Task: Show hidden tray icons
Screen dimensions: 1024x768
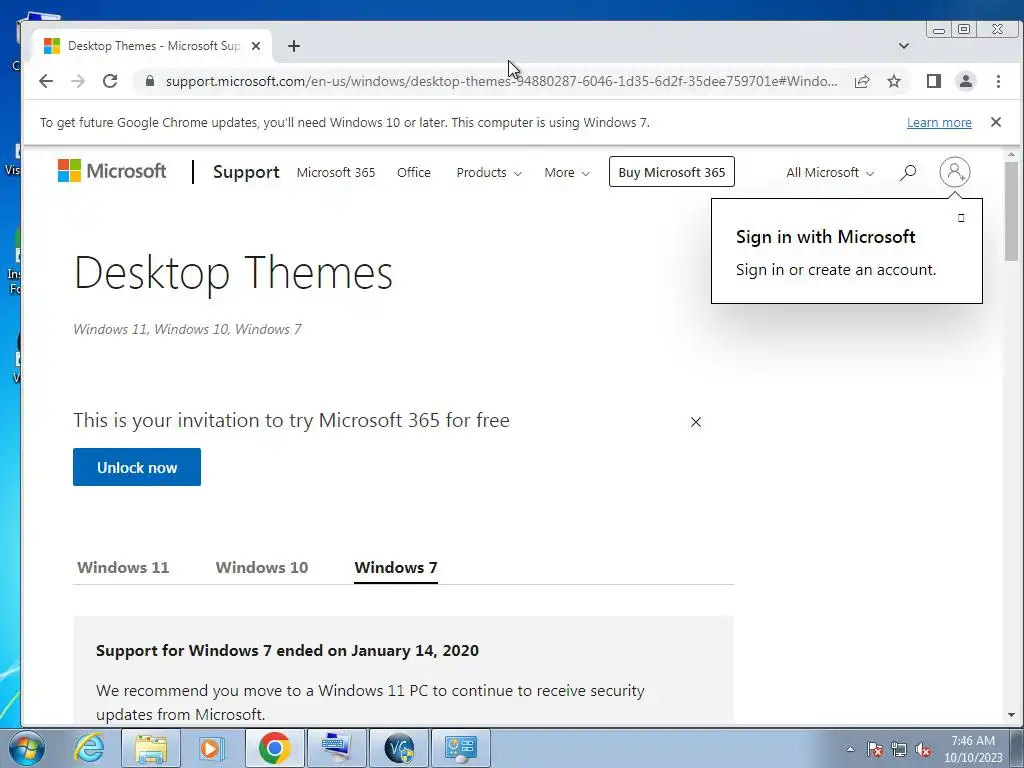Action: (x=850, y=749)
